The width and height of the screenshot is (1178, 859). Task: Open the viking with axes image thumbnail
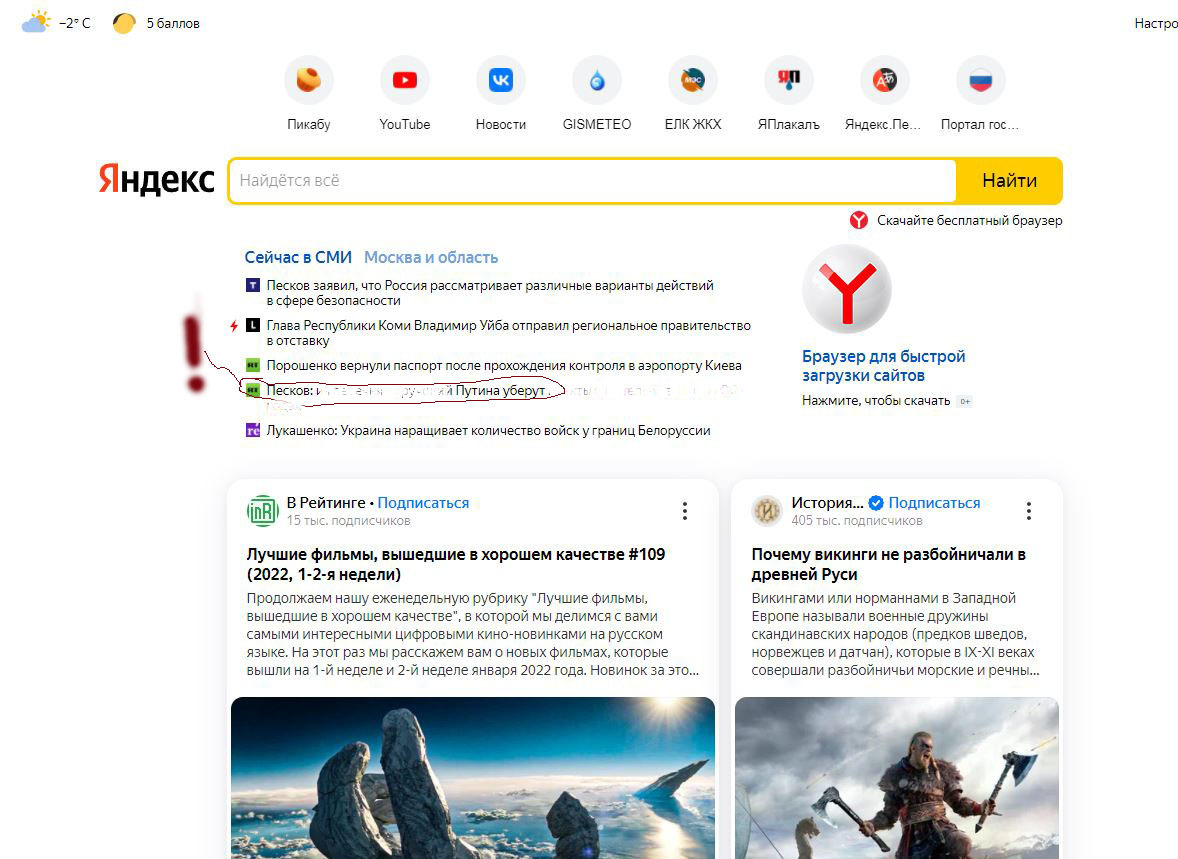[x=896, y=778]
